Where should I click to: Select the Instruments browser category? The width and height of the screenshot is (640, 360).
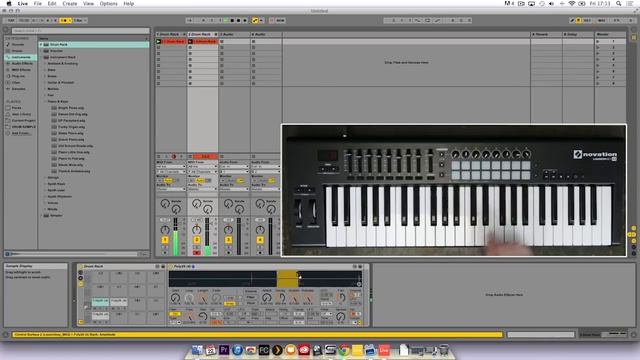[21, 57]
